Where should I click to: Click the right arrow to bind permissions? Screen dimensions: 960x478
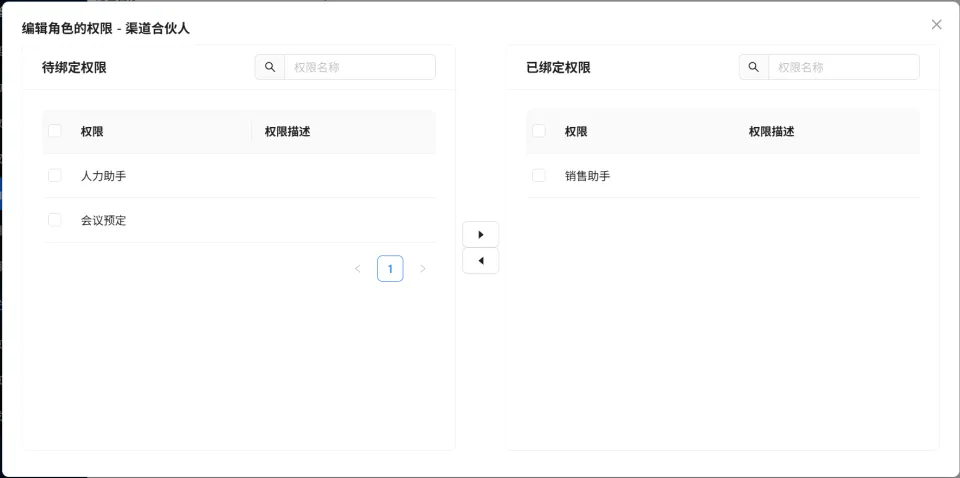[x=480, y=234]
